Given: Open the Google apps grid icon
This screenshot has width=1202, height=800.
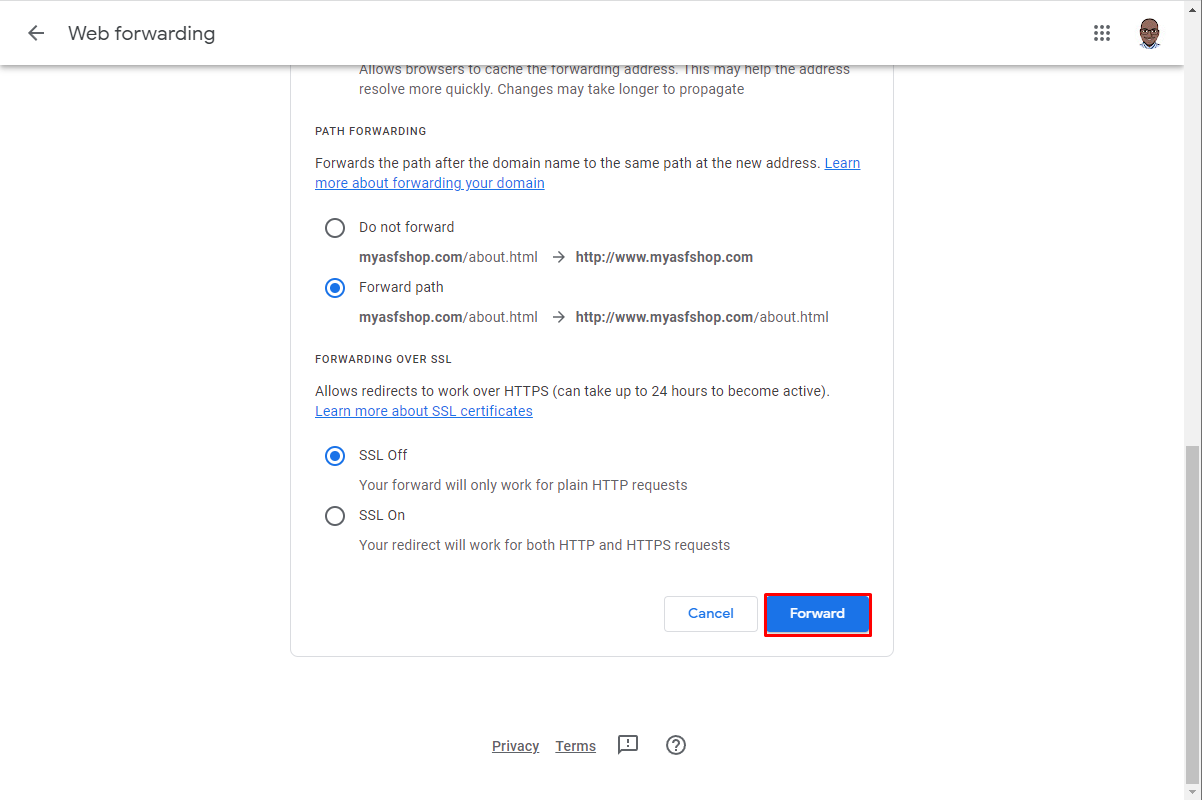Looking at the screenshot, I should pyautogui.click(x=1102, y=33).
